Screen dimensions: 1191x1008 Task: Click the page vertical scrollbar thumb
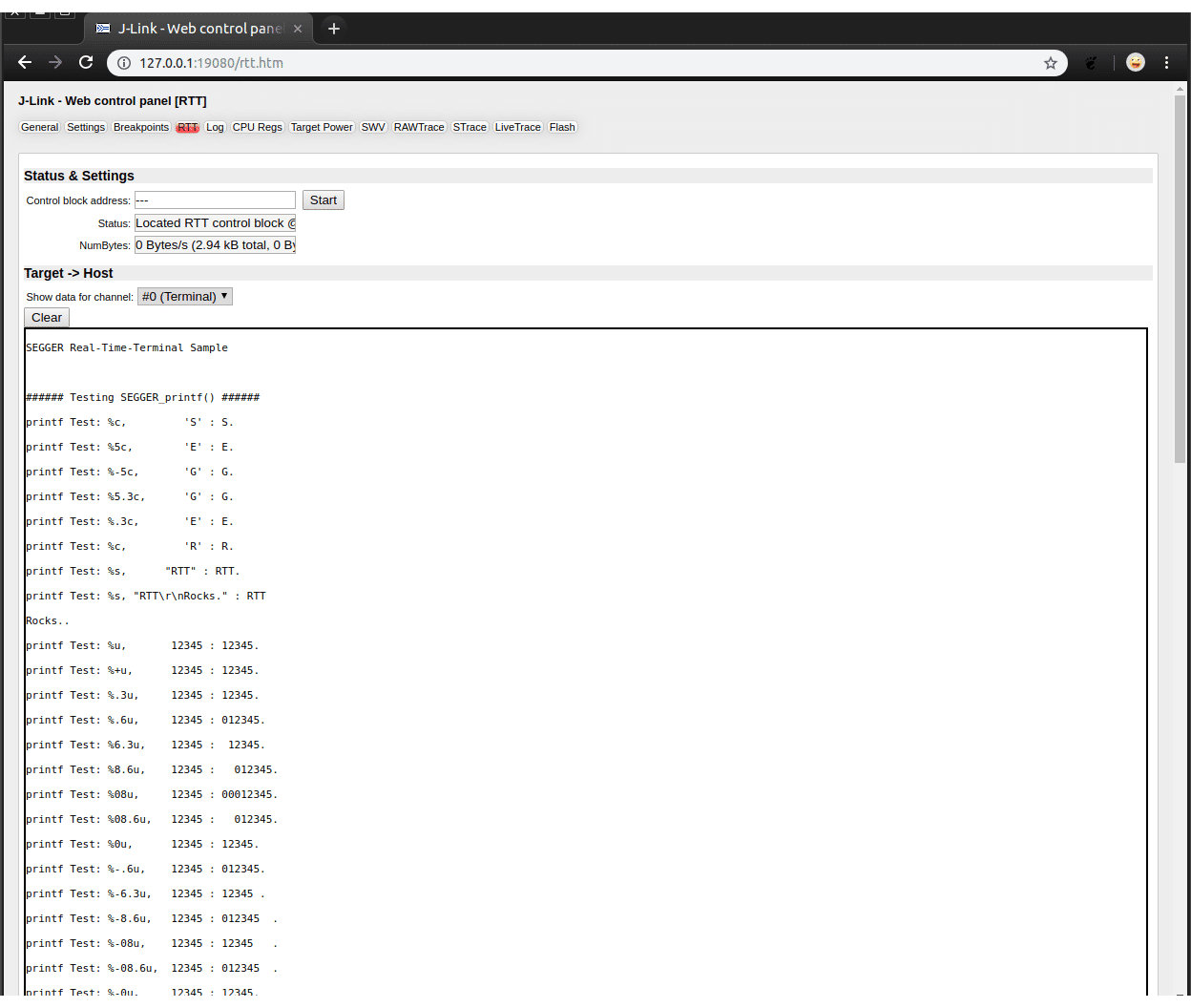[1180, 277]
